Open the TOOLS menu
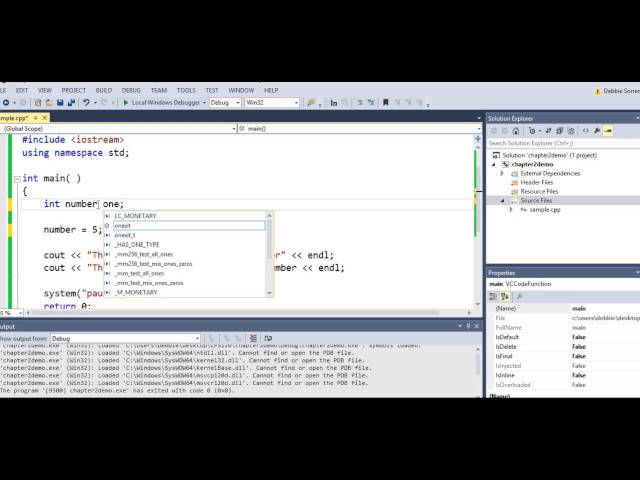Viewport: 640px width, 480px height. [x=186, y=90]
